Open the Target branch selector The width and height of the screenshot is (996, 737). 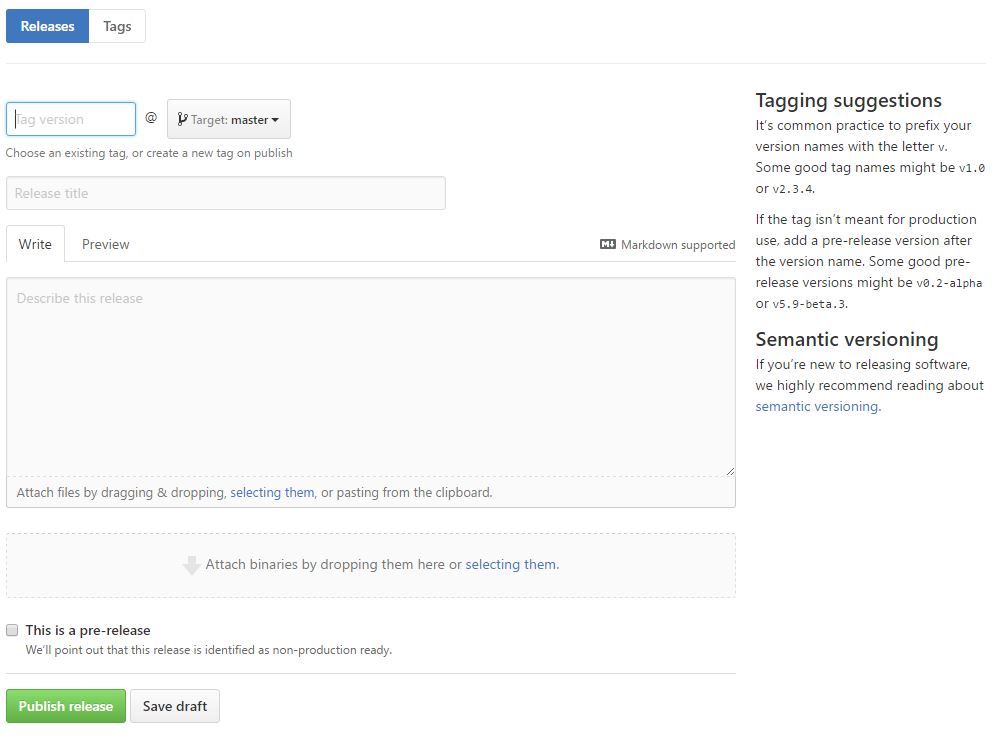pyautogui.click(x=229, y=119)
